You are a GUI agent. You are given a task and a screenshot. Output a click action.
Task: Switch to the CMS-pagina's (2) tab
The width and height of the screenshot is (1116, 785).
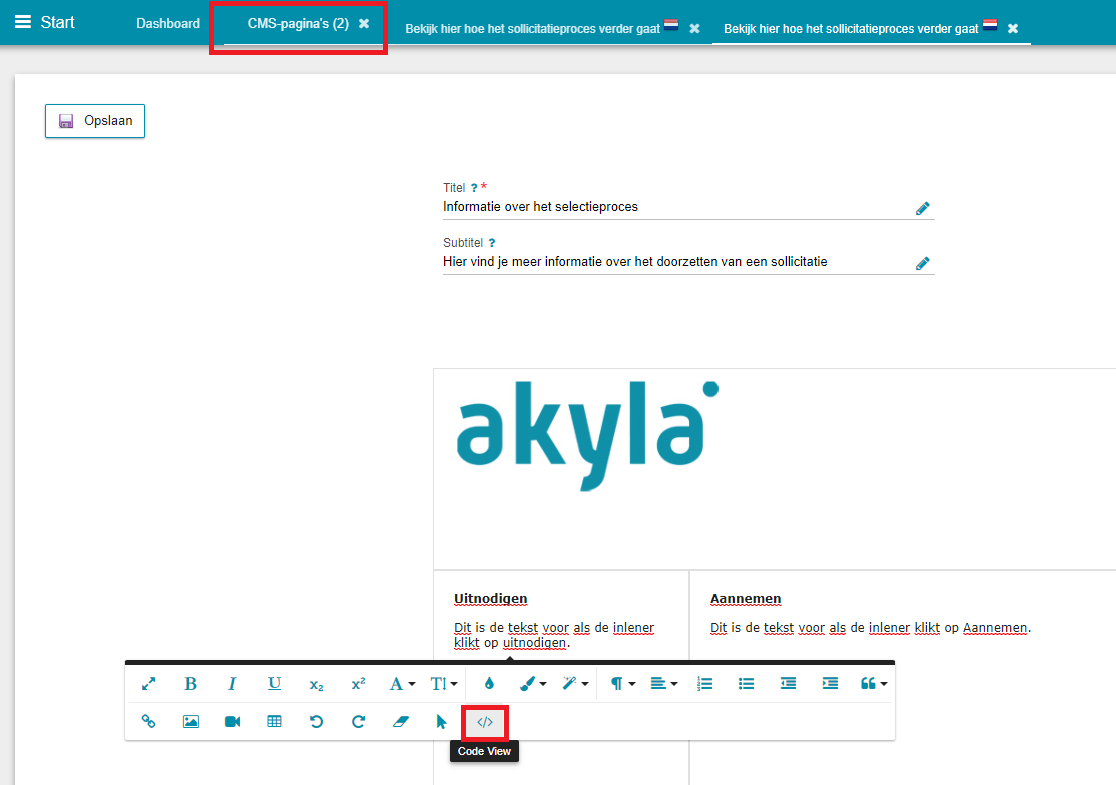coord(298,23)
